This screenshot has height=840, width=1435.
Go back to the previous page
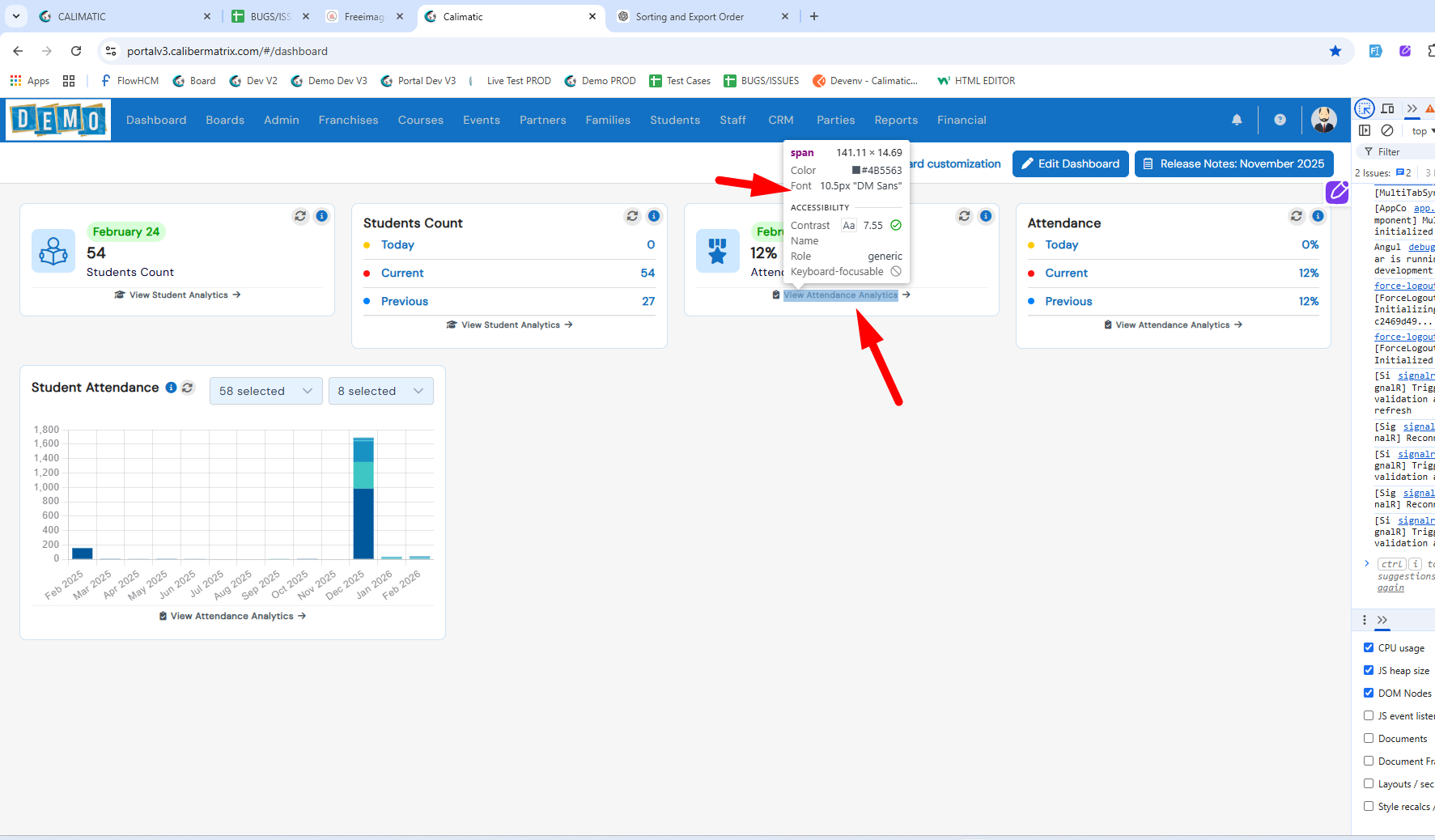click(18, 51)
